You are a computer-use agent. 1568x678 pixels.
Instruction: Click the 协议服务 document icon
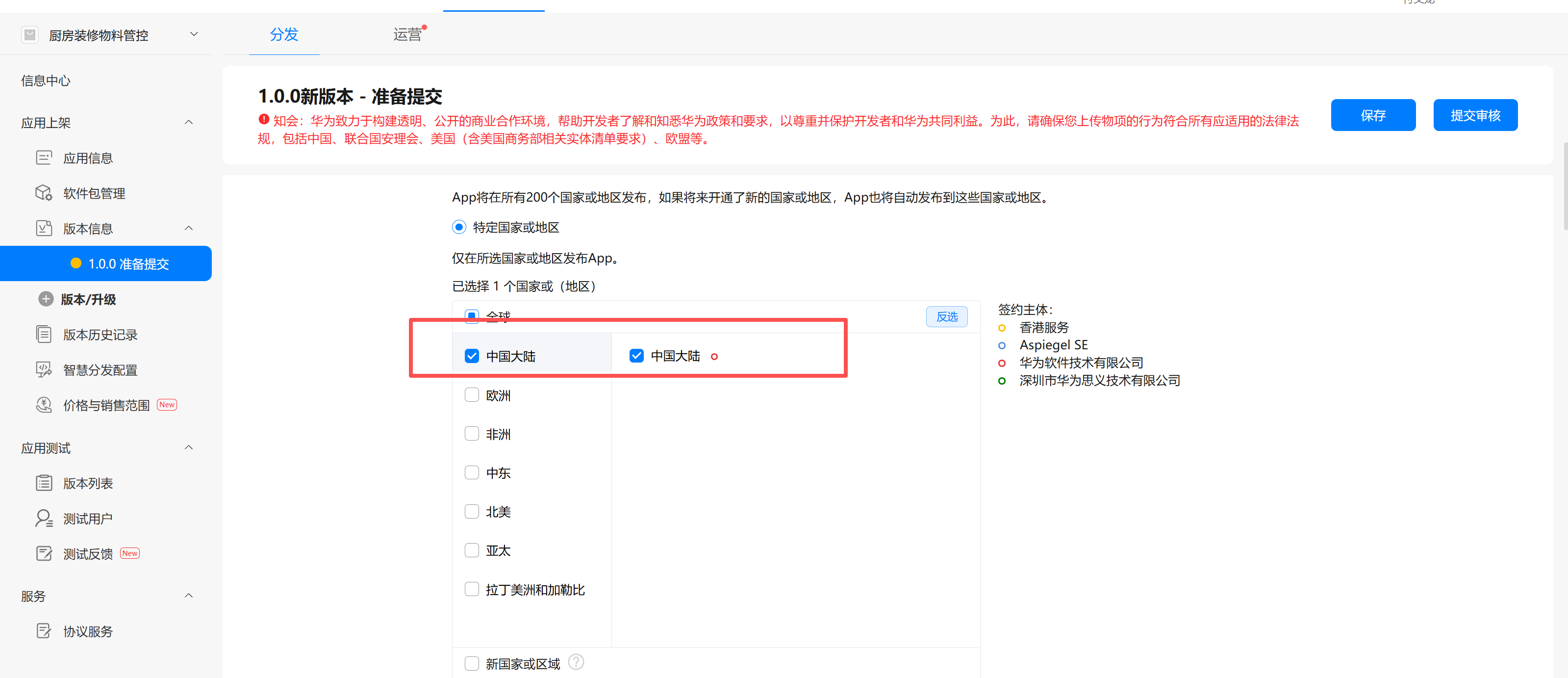[x=44, y=631]
